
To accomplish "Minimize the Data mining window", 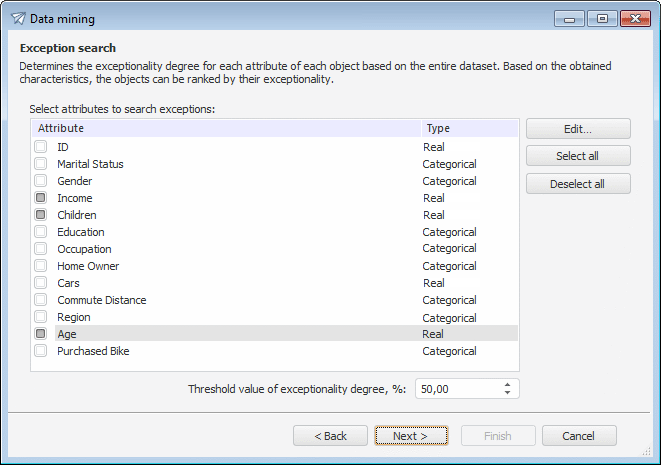I will pyautogui.click(x=570, y=18).
